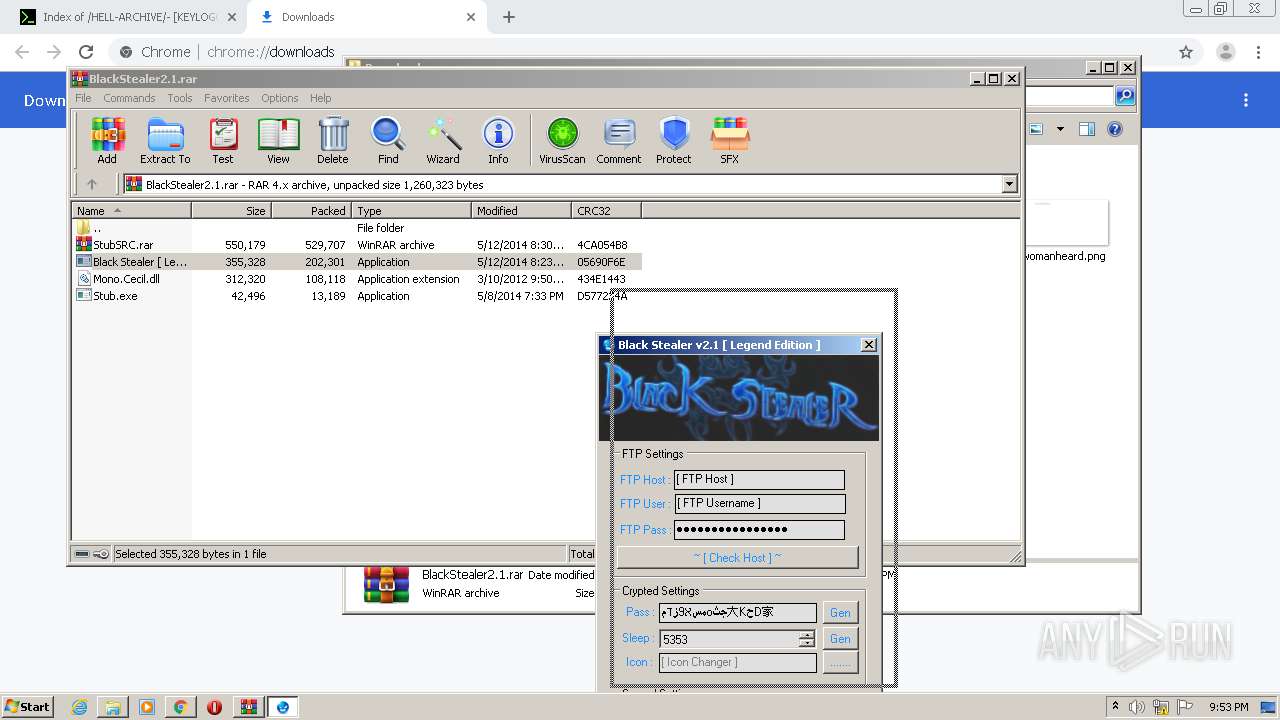Select the StubSRC.rar file row
The width and height of the screenshot is (1280, 720).
[x=357, y=245]
